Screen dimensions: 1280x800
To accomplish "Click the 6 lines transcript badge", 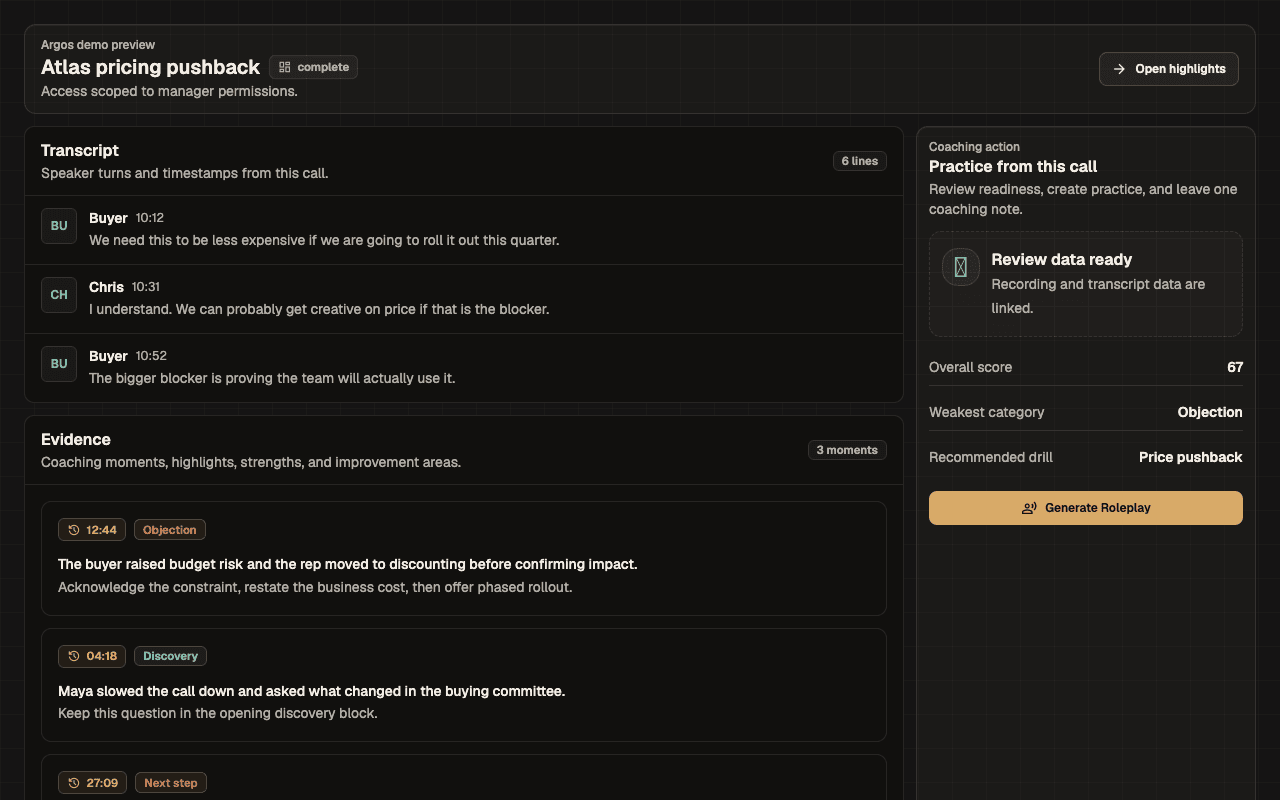I will point(860,161).
